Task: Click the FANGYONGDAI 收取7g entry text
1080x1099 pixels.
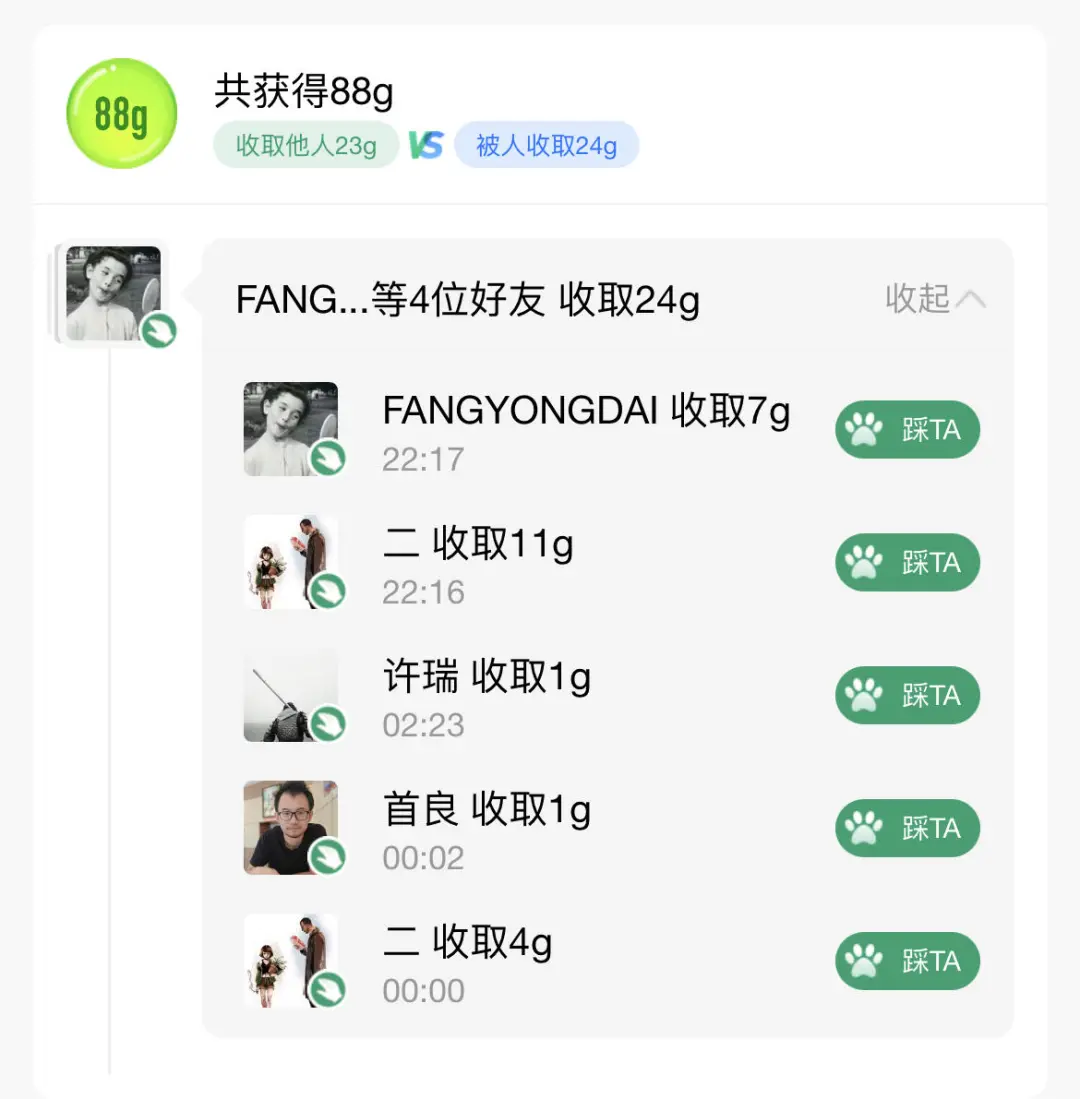Action: (x=586, y=411)
